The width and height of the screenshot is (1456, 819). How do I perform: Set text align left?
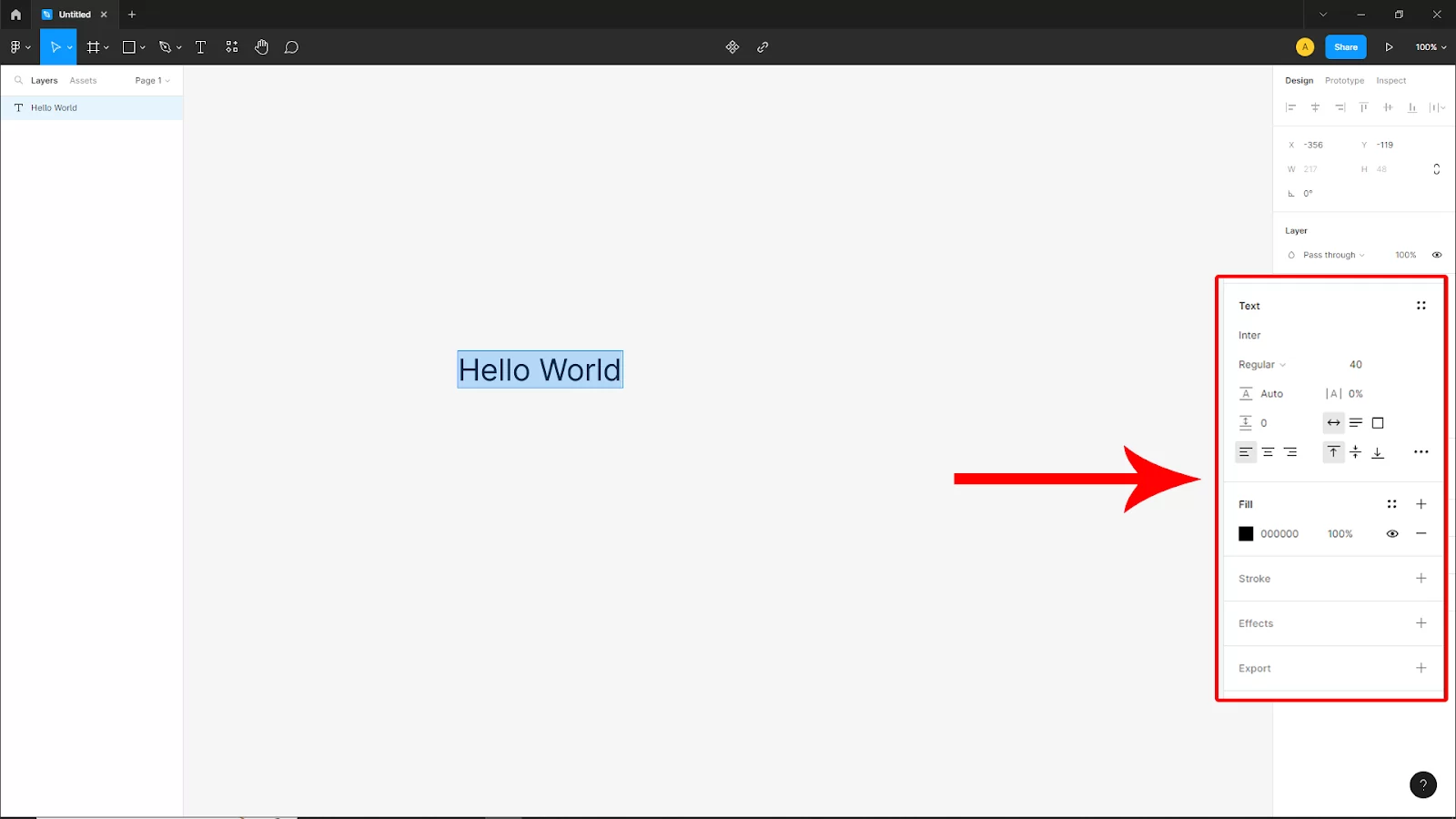pyautogui.click(x=1246, y=452)
